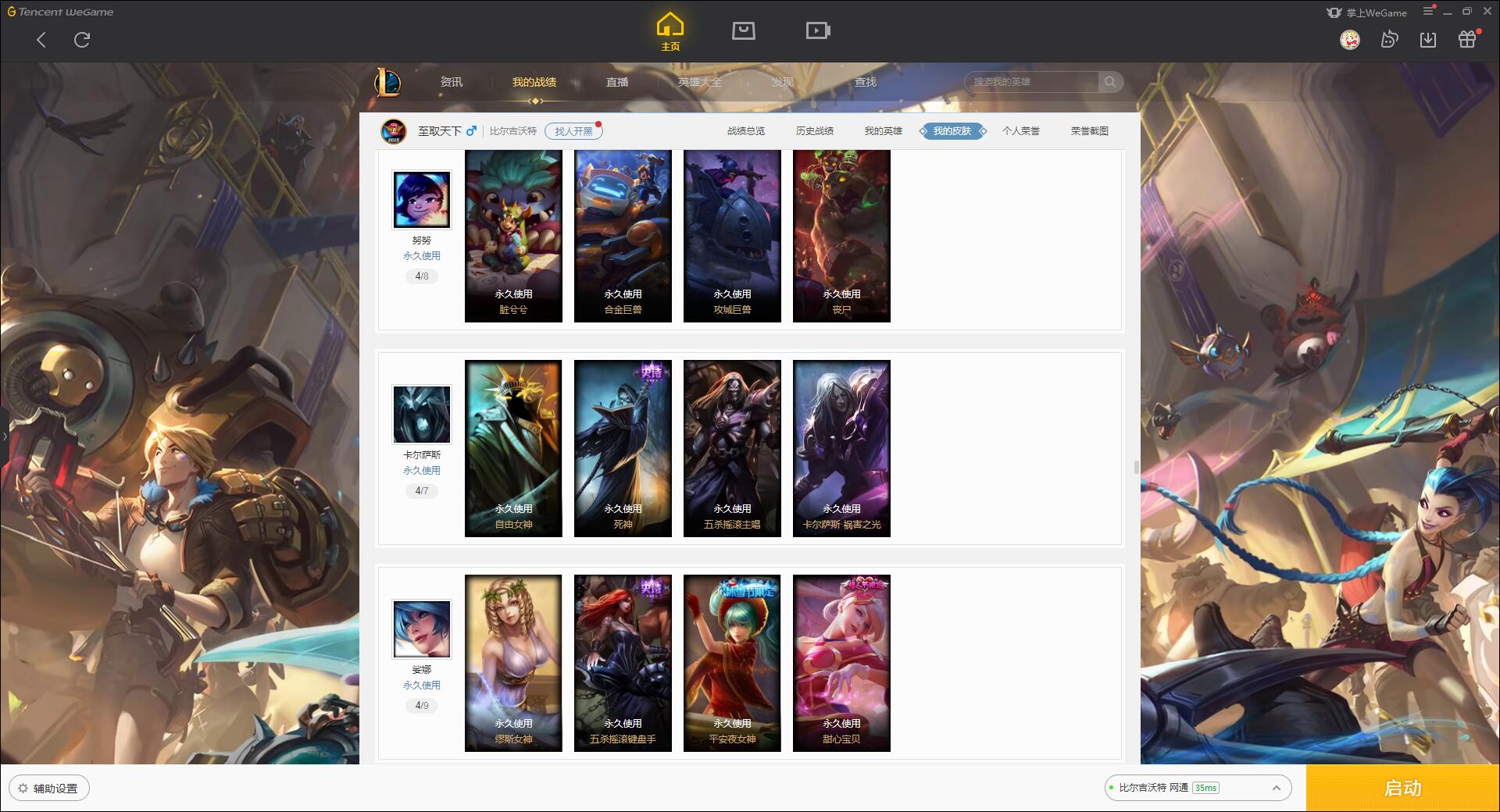Open the 死神 skin card
Image resolution: width=1500 pixels, height=812 pixels.
point(623,448)
